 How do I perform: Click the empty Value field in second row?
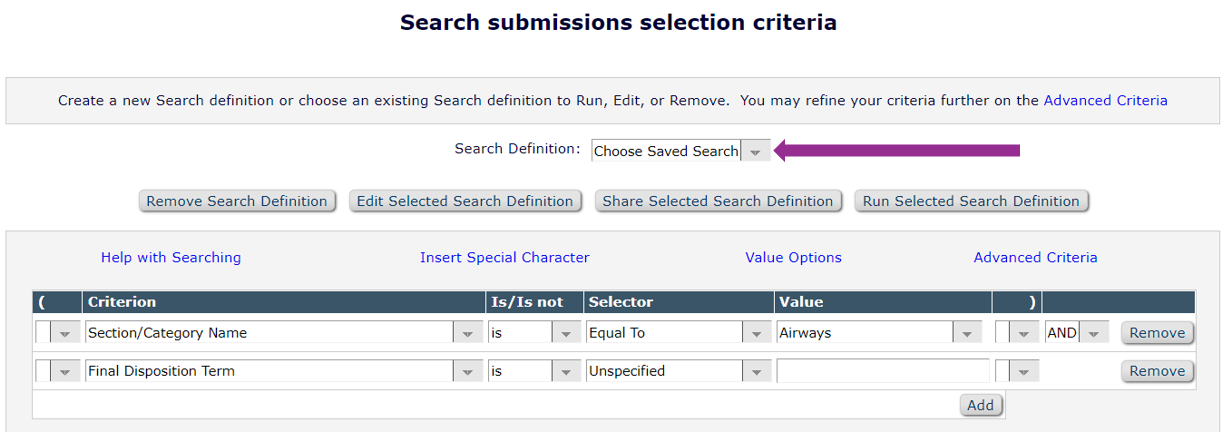coord(882,371)
